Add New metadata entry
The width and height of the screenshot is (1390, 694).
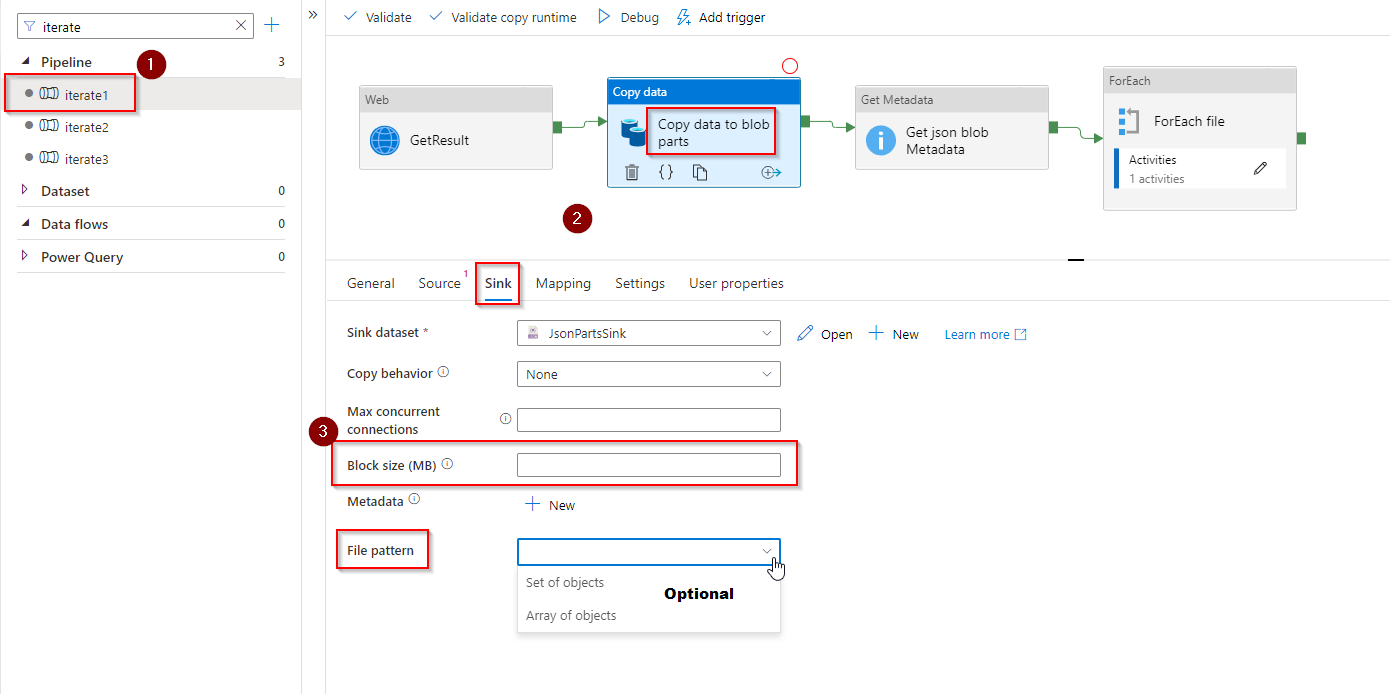[550, 505]
